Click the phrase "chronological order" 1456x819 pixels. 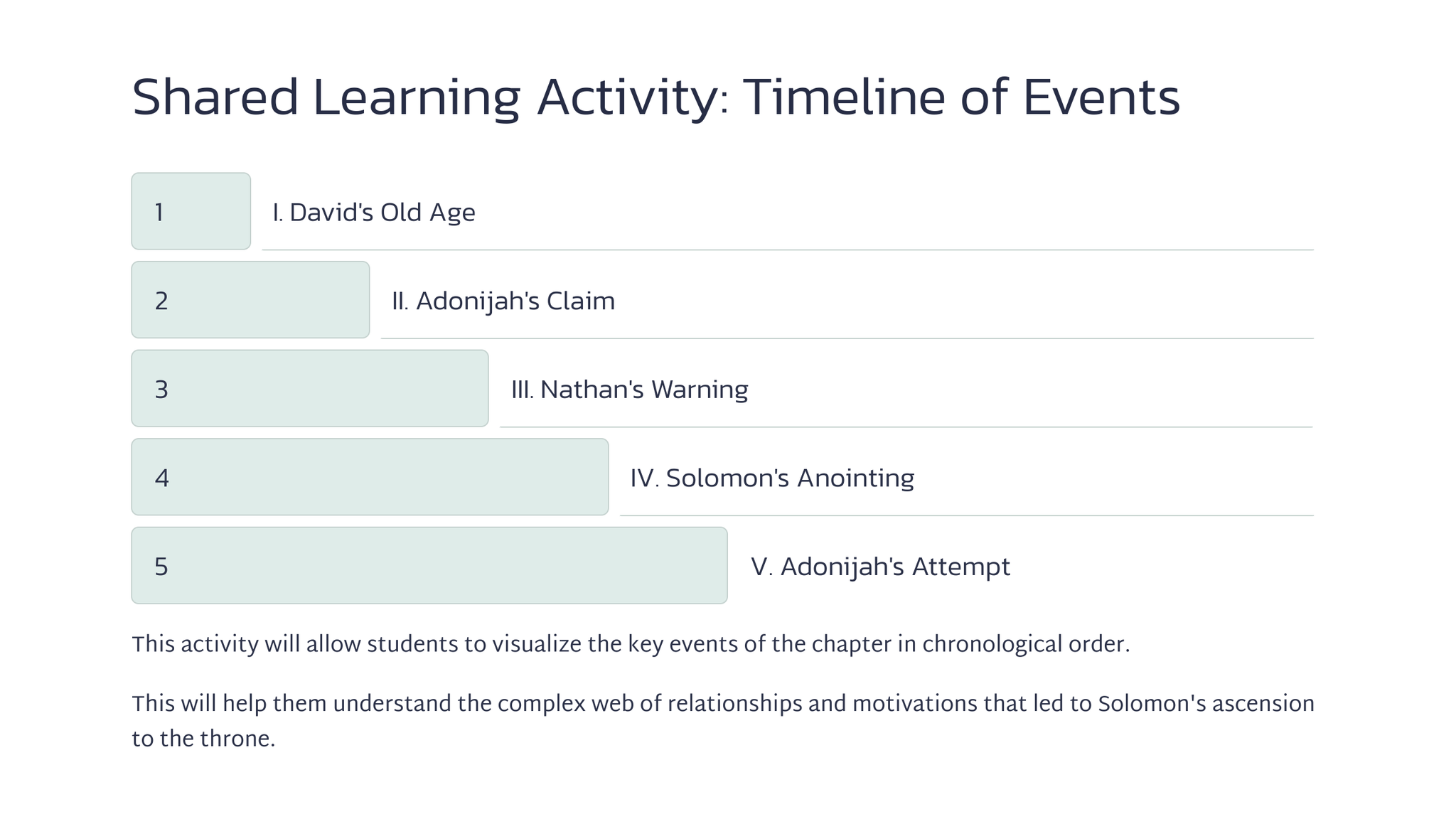pyautogui.click(x=1025, y=645)
